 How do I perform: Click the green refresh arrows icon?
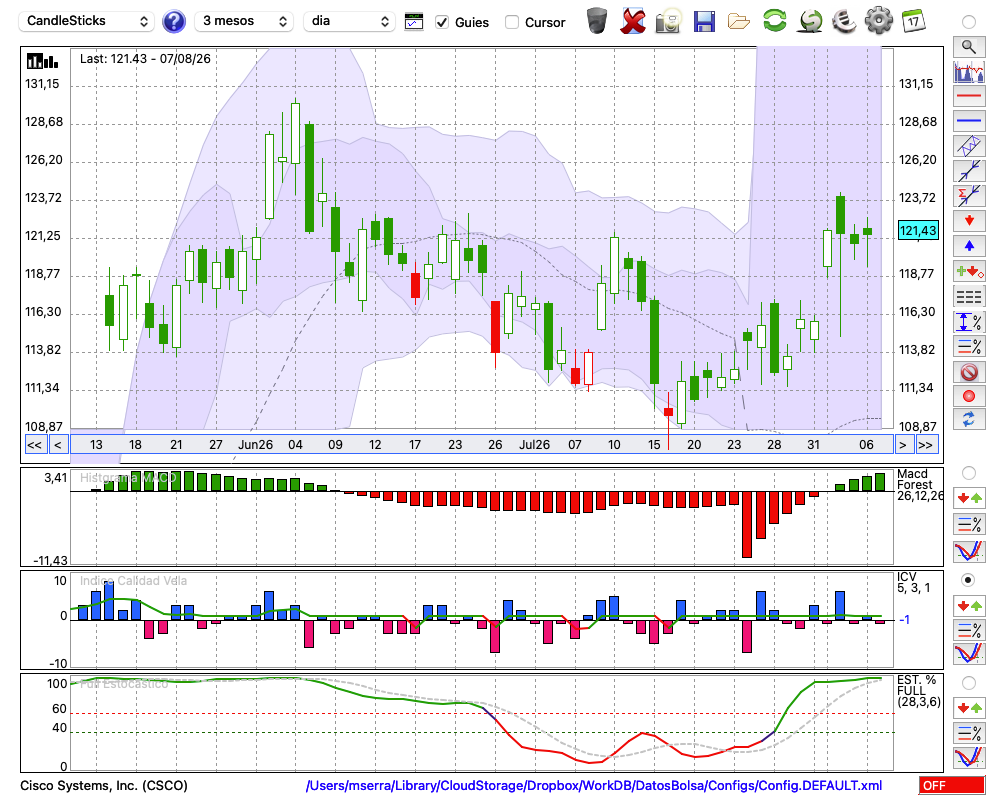774,21
